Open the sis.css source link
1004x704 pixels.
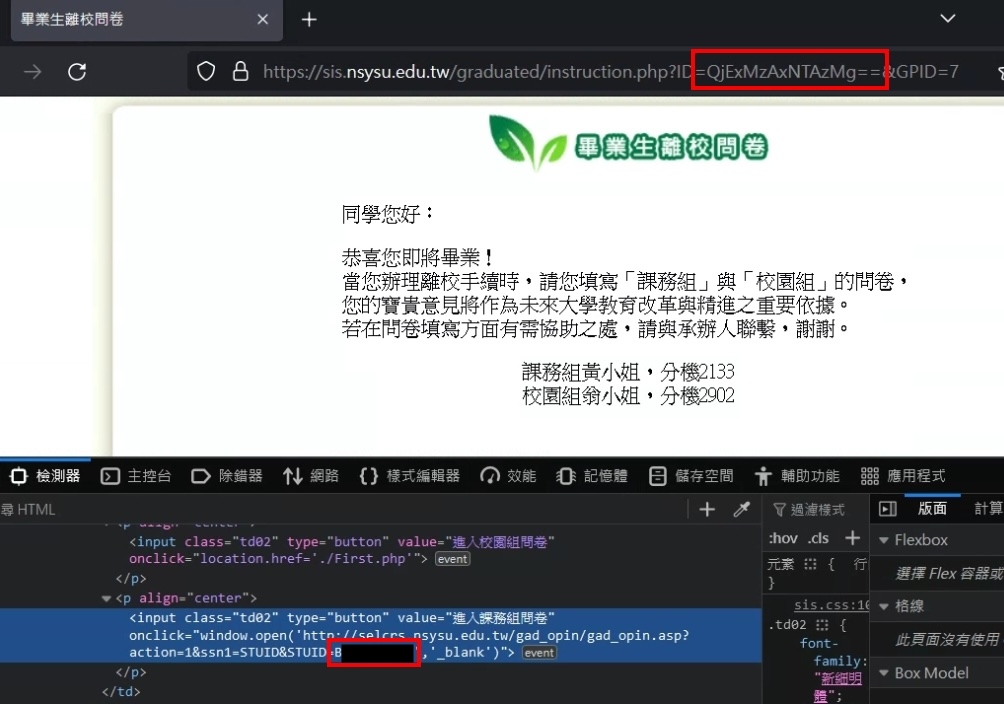coord(832,605)
